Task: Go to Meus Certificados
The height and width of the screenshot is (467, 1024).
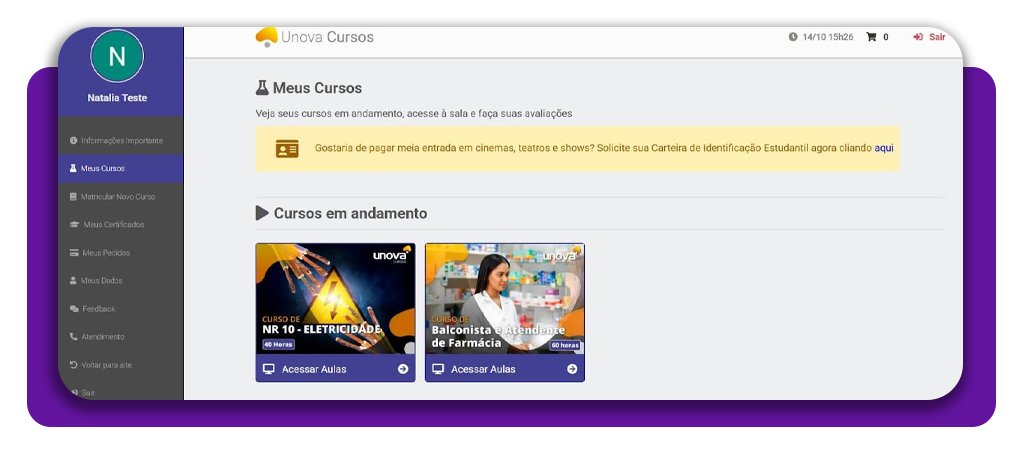Action: pos(121,225)
